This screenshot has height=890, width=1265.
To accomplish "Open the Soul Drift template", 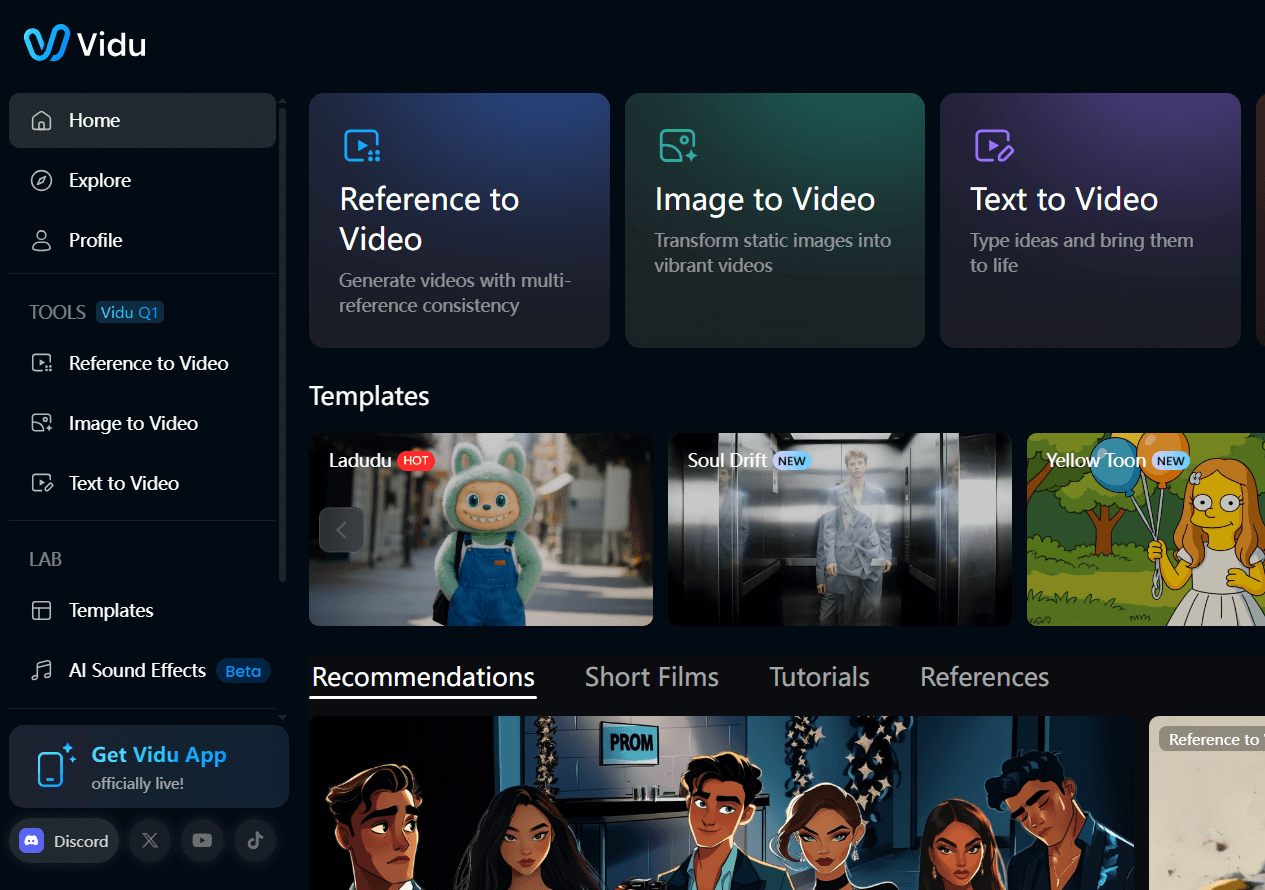I will click(839, 529).
